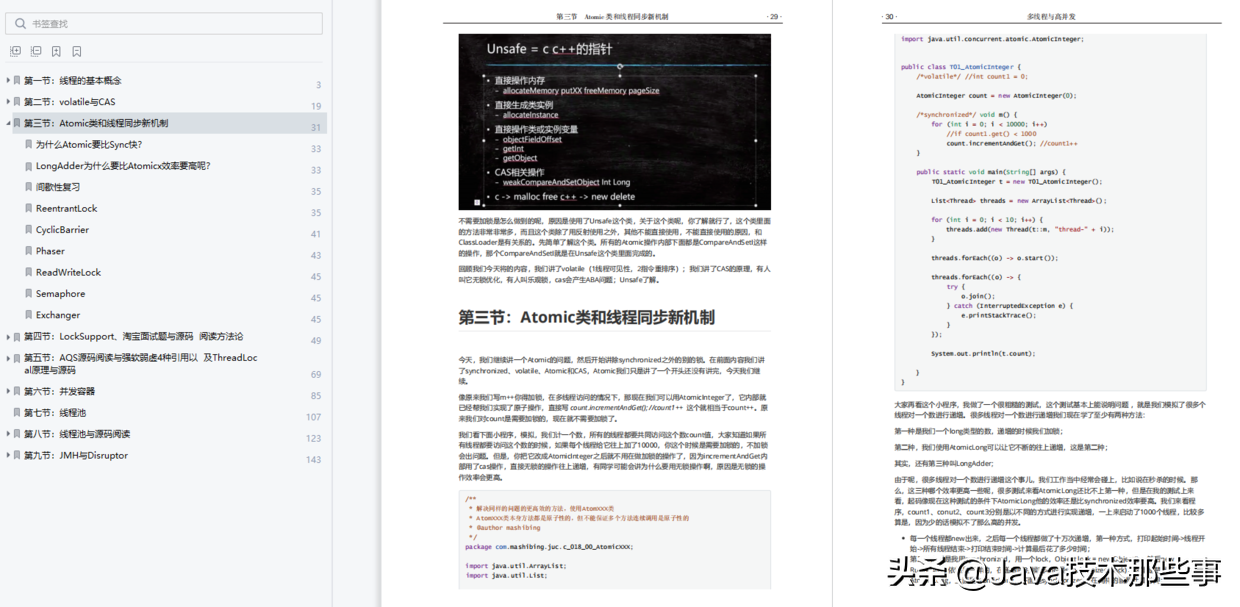Click page number 143 for JMH与Disruptor

(314, 460)
